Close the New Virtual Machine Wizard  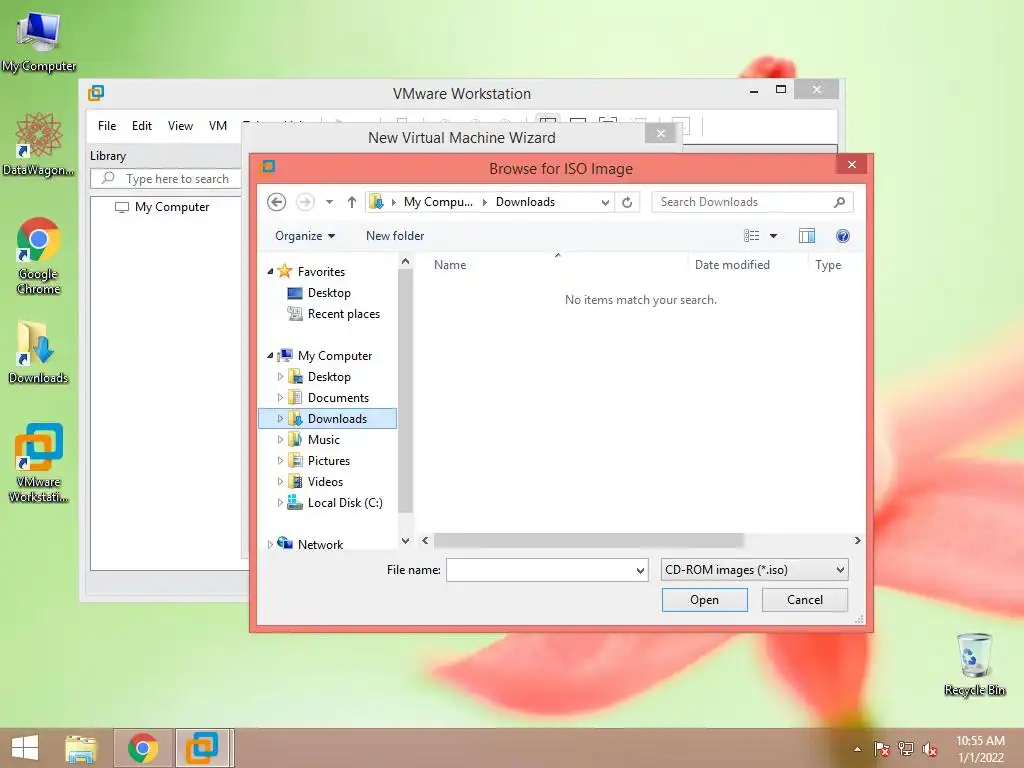[661, 134]
